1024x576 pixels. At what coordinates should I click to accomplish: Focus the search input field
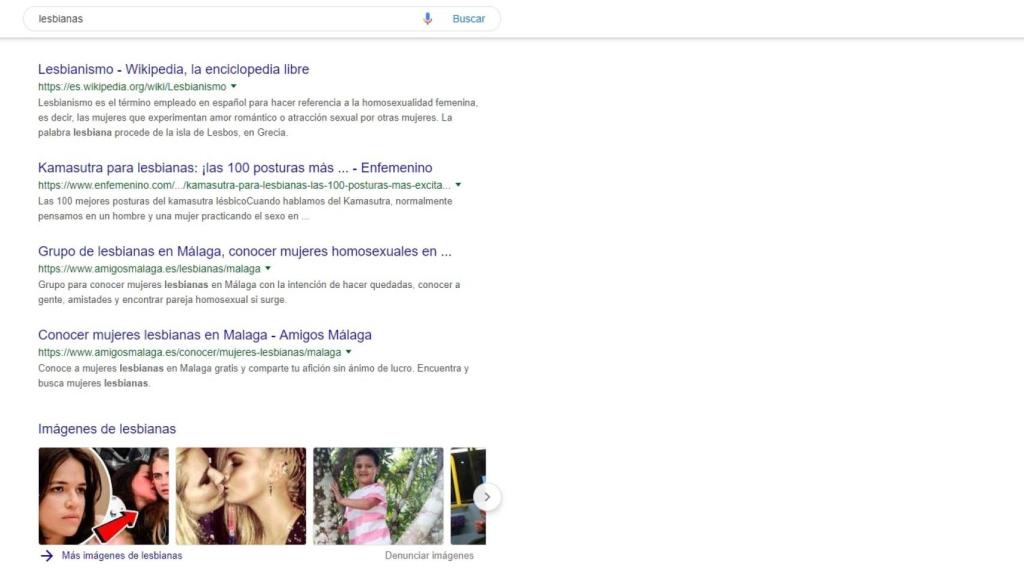220,19
